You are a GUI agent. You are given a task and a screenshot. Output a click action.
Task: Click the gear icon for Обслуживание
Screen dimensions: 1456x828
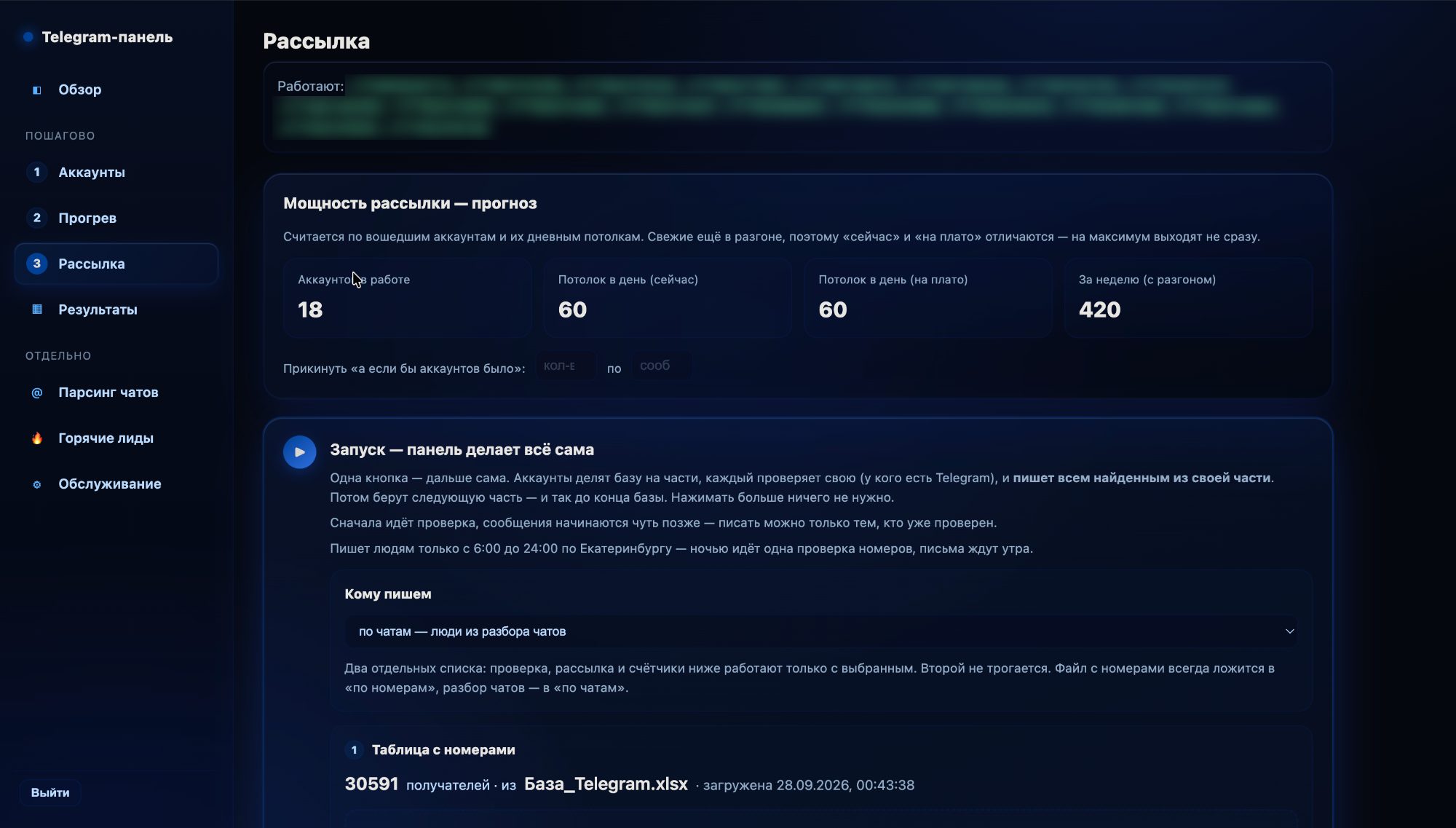(37, 484)
